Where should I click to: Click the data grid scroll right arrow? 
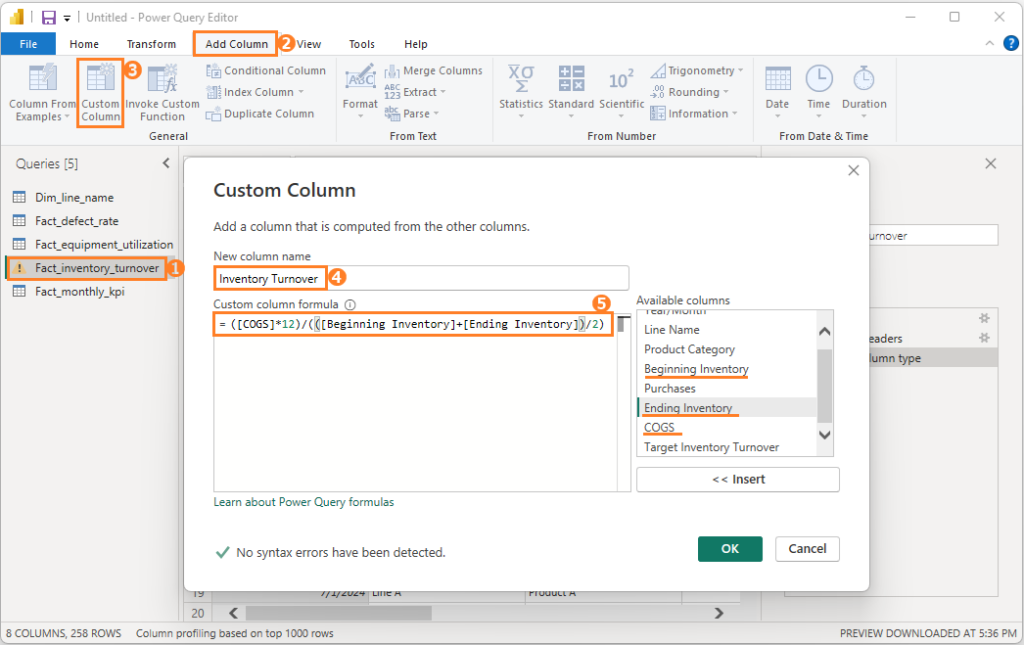719,613
